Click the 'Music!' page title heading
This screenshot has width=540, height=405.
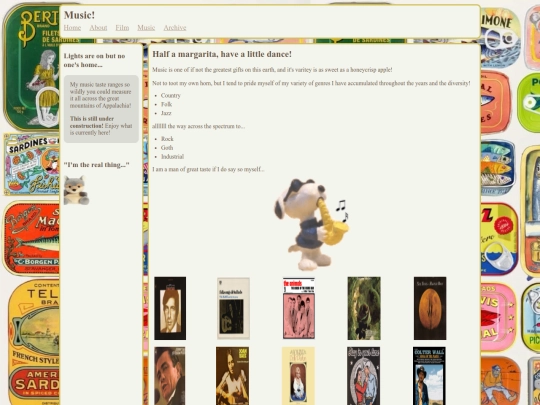point(79,15)
